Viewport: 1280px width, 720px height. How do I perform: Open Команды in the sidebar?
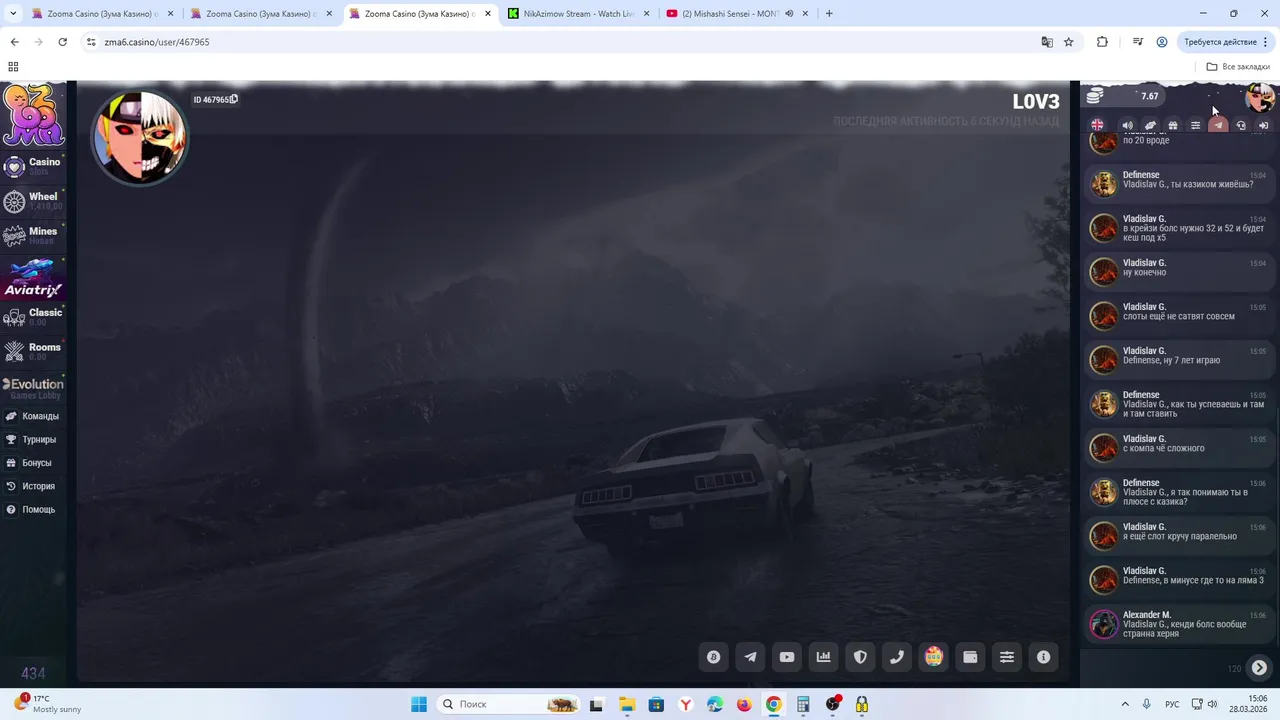(33, 416)
